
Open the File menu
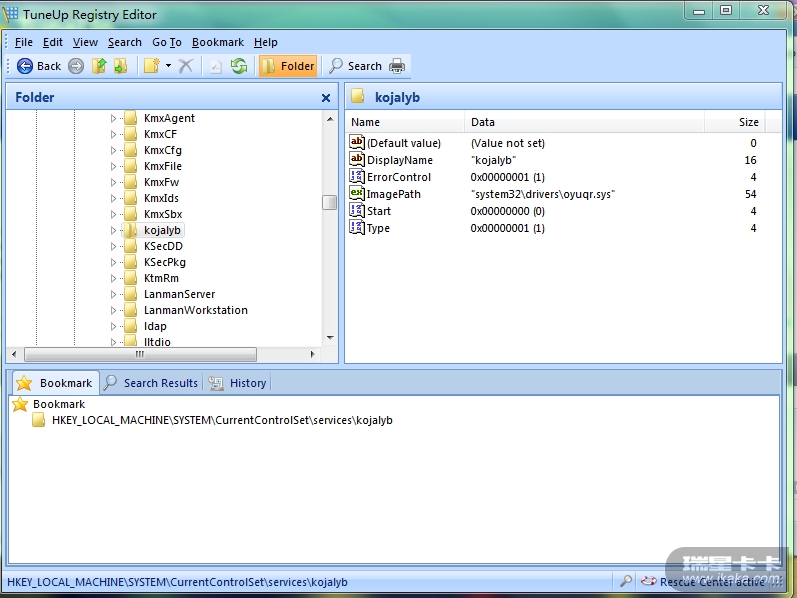(24, 42)
